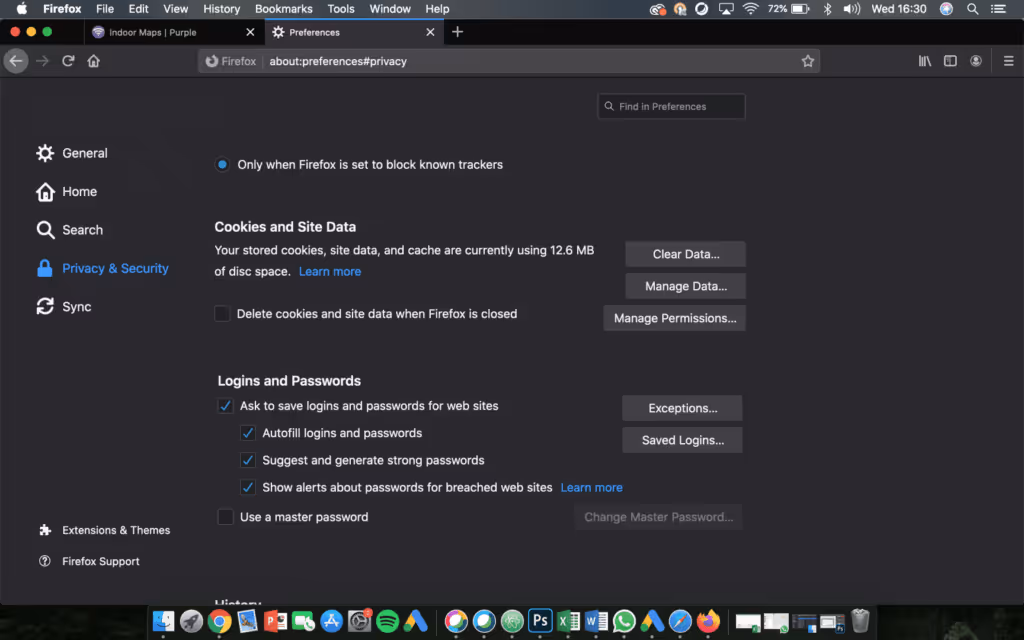The height and width of the screenshot is (640, 1024).
Task: Select Privacy & Security category
Action: [103, 268]
